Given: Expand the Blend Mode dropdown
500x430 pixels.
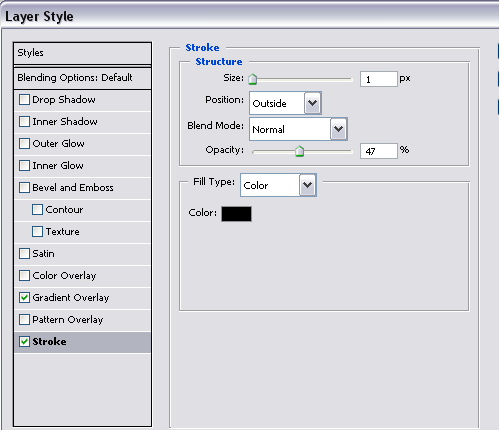Looking at the screenshot, I should click(298, 129).
